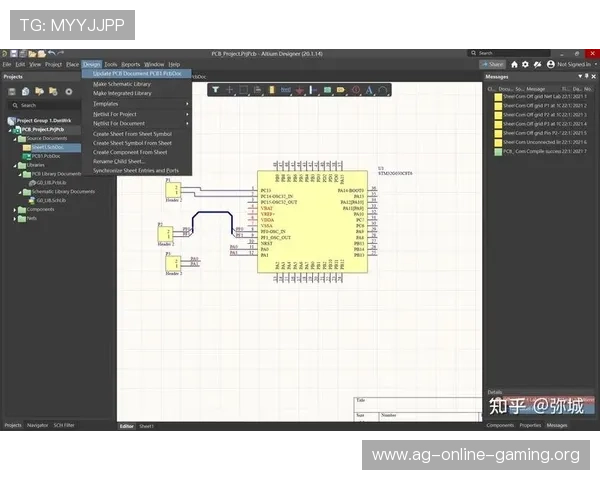Click the Share button

493,64
